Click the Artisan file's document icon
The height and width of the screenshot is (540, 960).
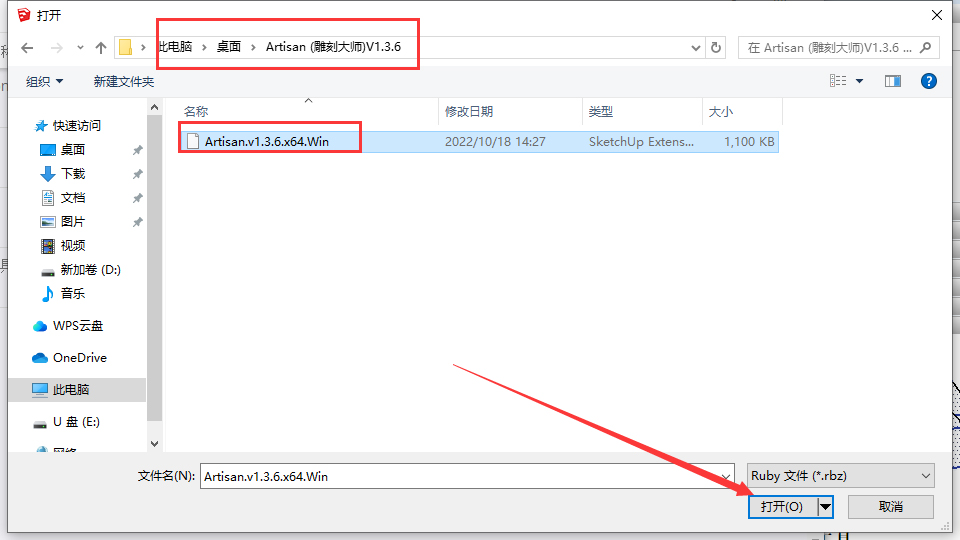tap(193, 141)
